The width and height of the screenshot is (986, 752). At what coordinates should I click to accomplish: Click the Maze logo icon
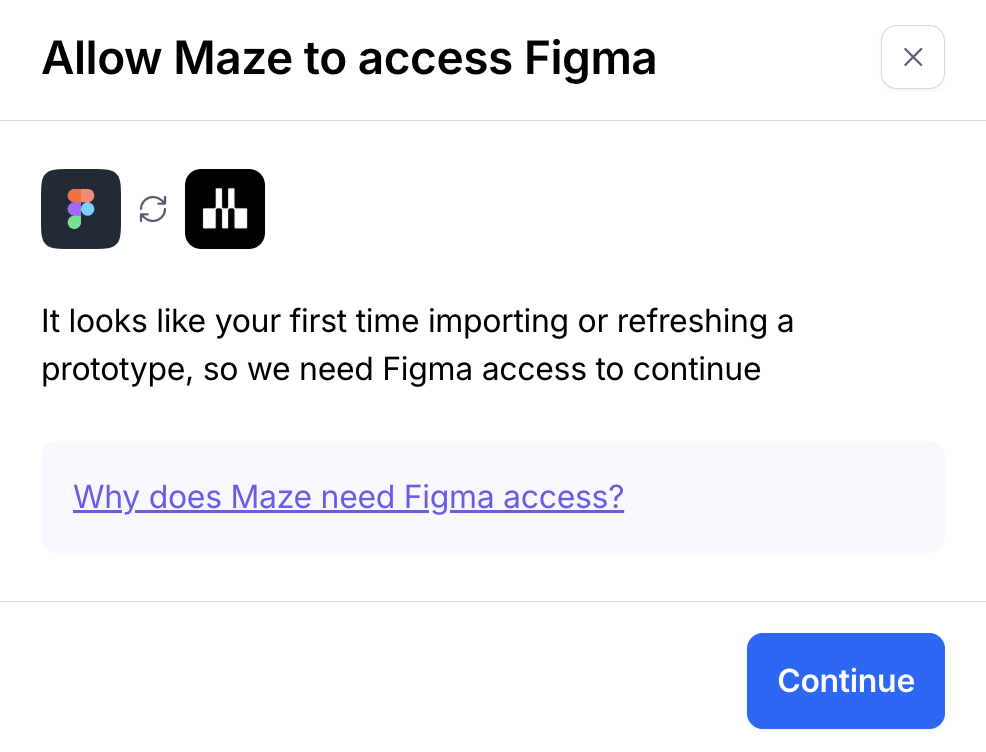point(225,209)
